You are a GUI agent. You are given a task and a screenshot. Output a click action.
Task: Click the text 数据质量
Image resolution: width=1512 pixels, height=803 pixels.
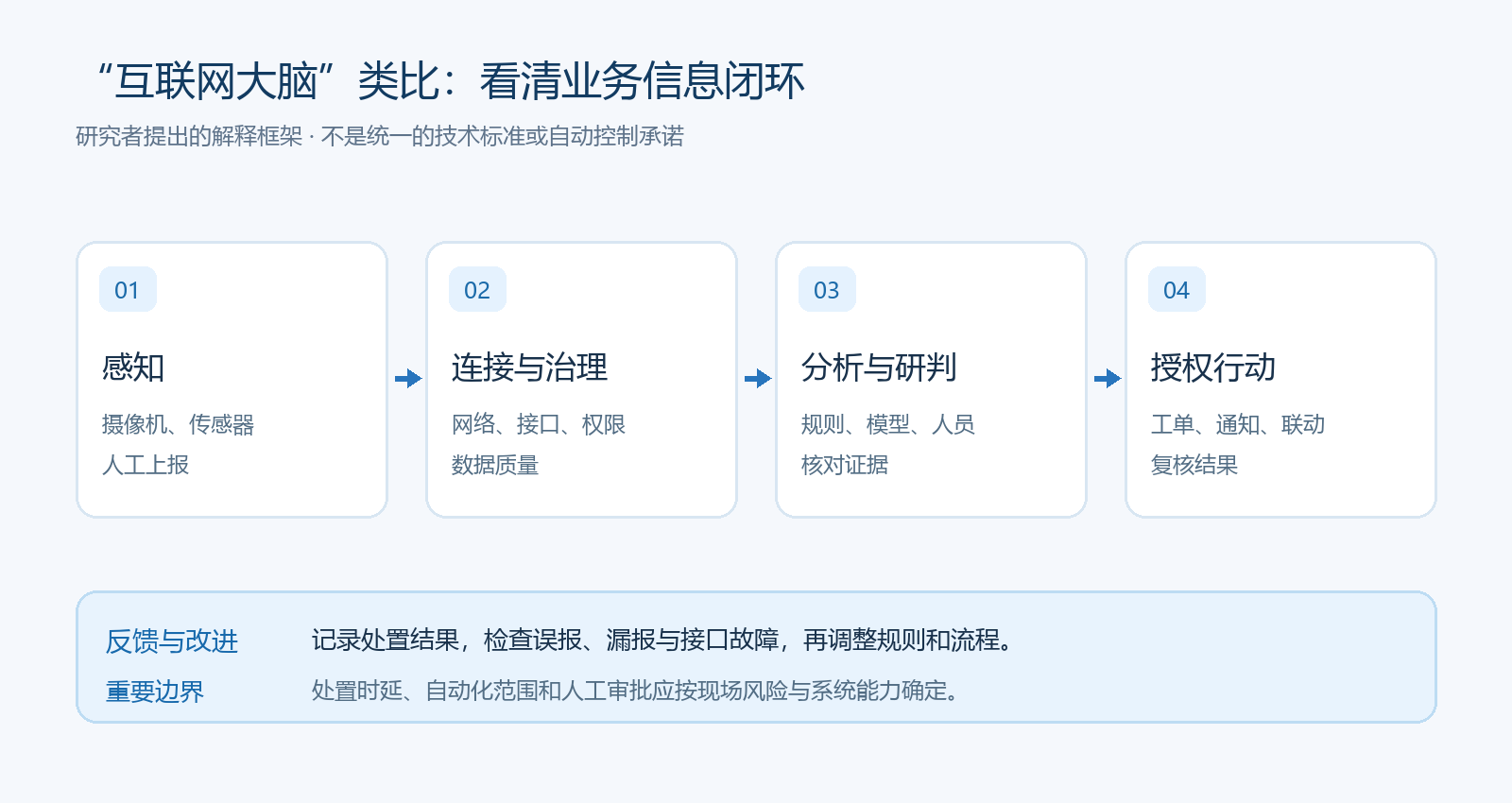click(x=494, y=465)
